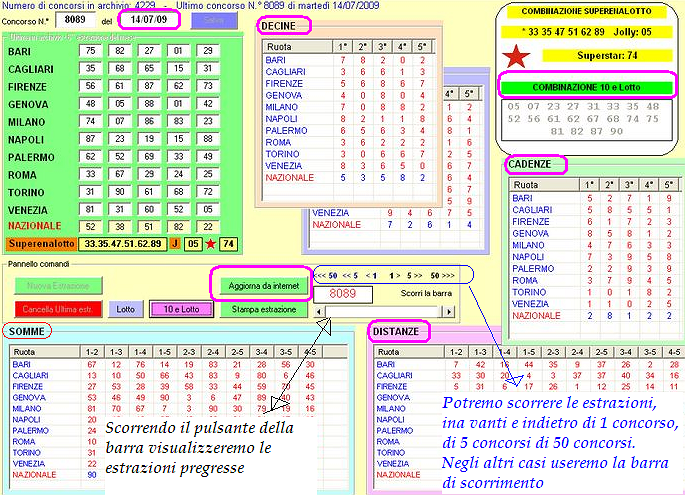Viewport: 685px width, 495px height.
Task: Click the Superstar number box 74
Action: click(228, 244)
